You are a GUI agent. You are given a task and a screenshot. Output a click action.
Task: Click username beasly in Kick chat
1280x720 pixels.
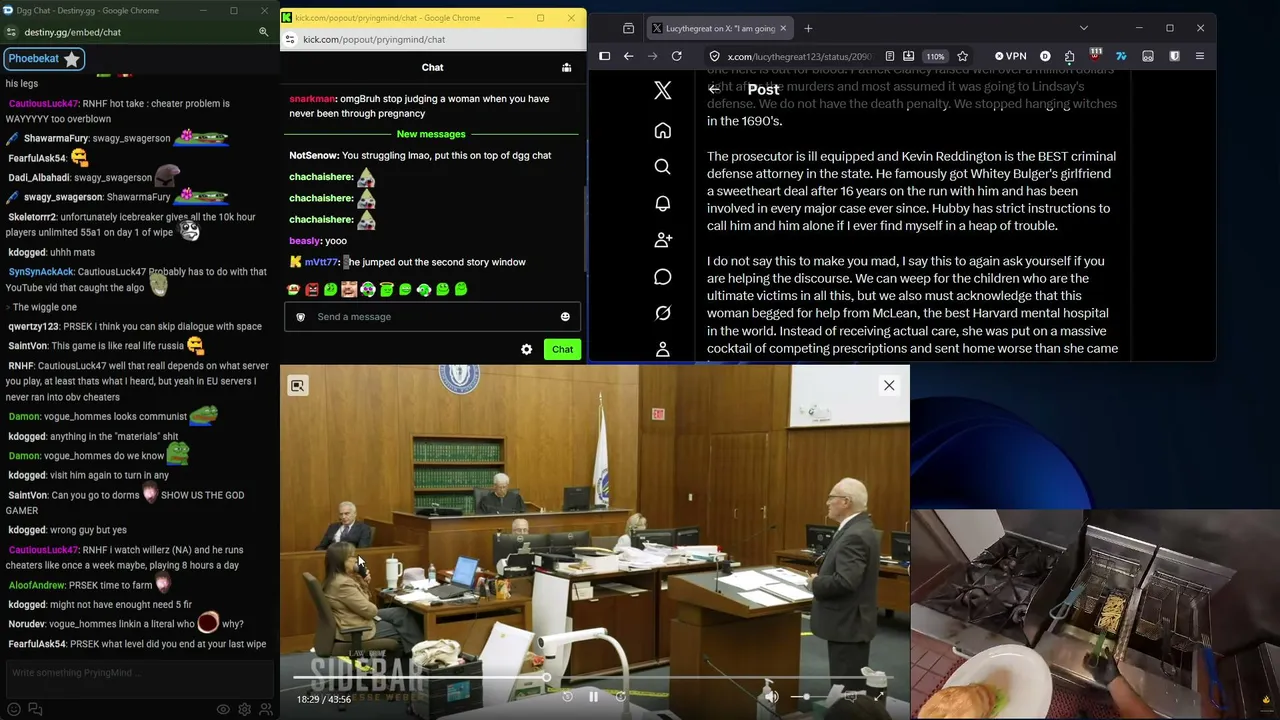click(305, 240)
